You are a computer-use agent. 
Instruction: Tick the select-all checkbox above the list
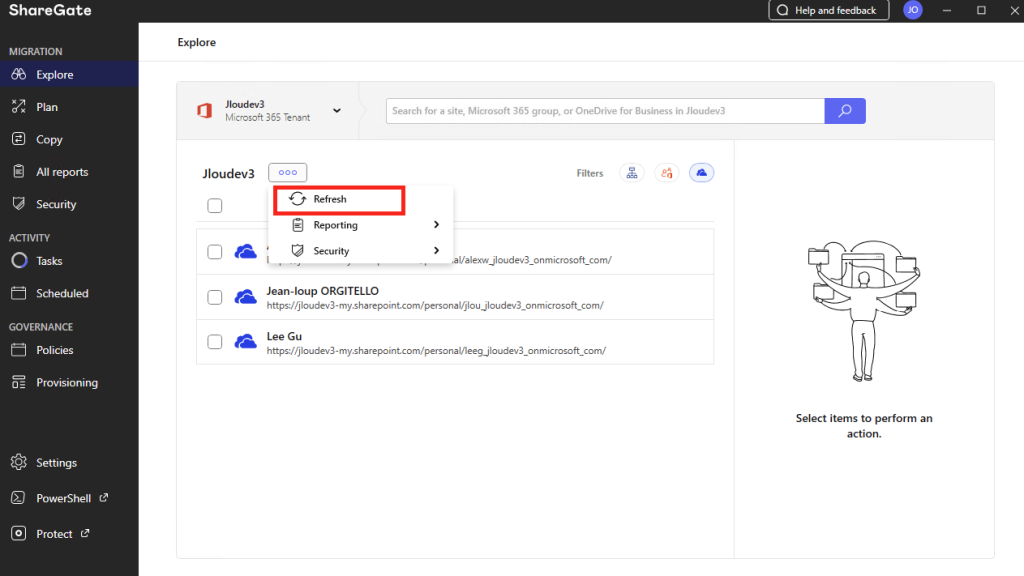tap(215, 206)
